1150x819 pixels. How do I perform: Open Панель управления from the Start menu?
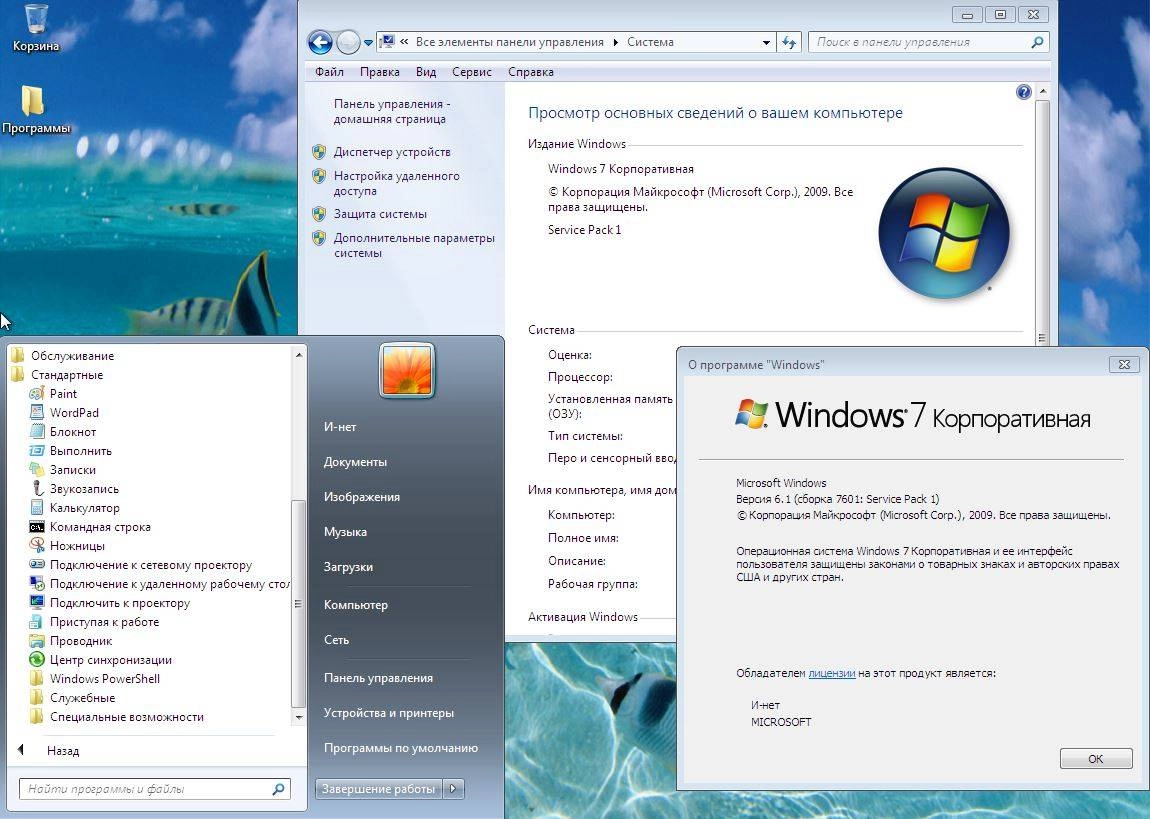pyautogui.click(x=378, y=678)
